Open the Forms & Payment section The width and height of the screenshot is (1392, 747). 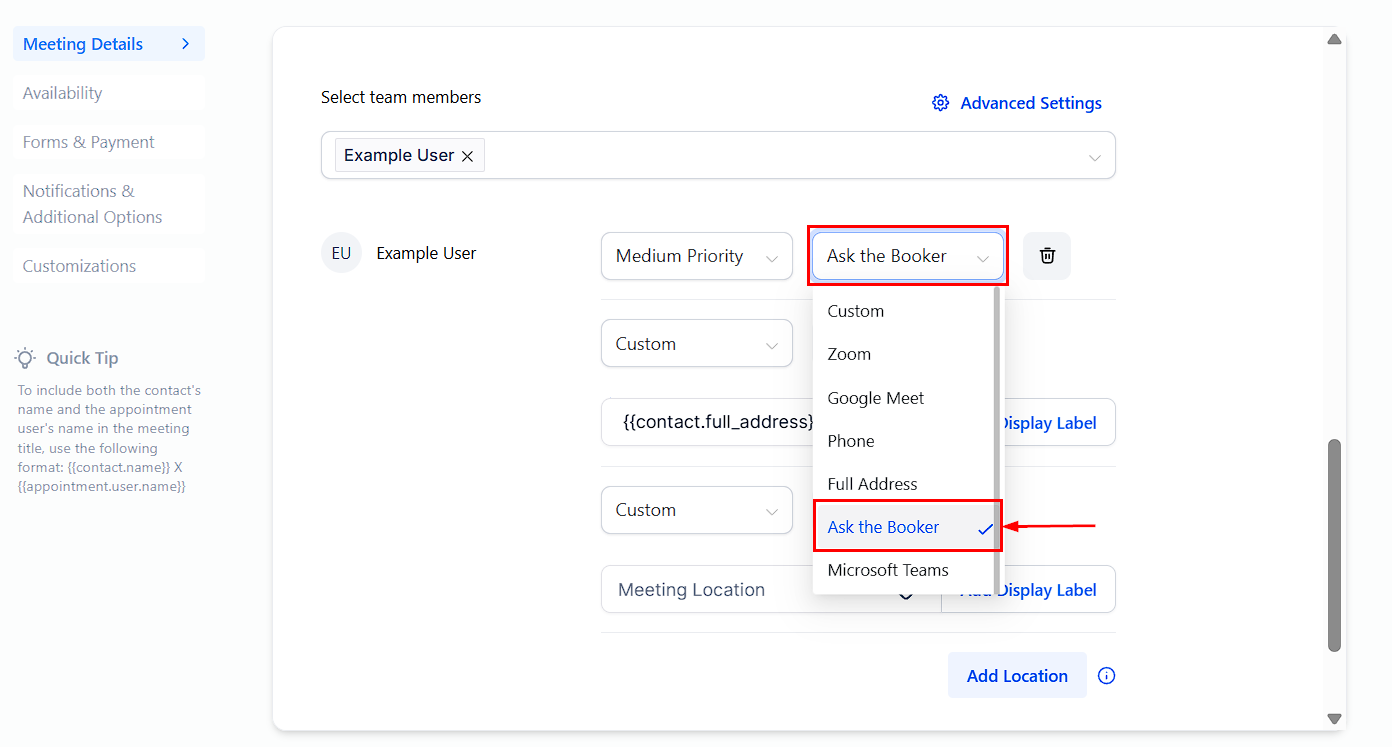click(89, 142)
